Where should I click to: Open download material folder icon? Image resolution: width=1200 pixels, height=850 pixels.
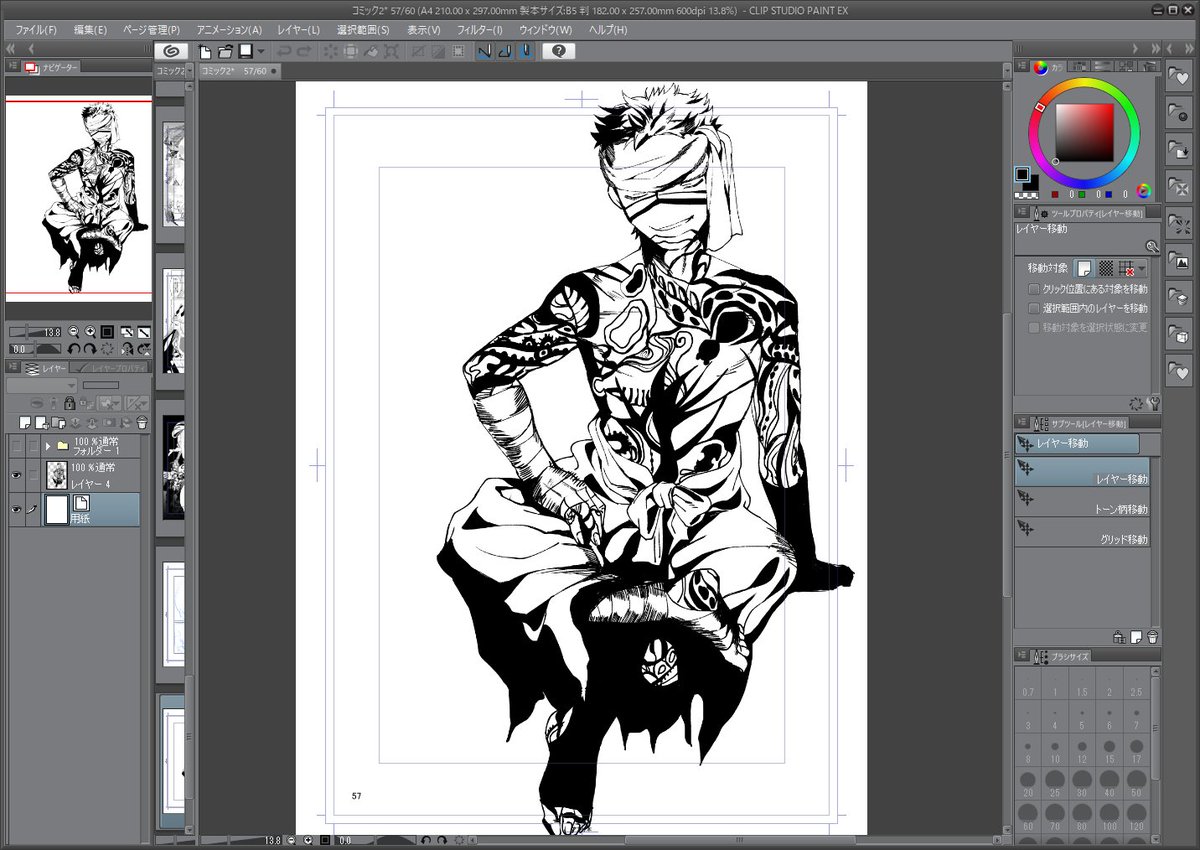[1181, 150]
